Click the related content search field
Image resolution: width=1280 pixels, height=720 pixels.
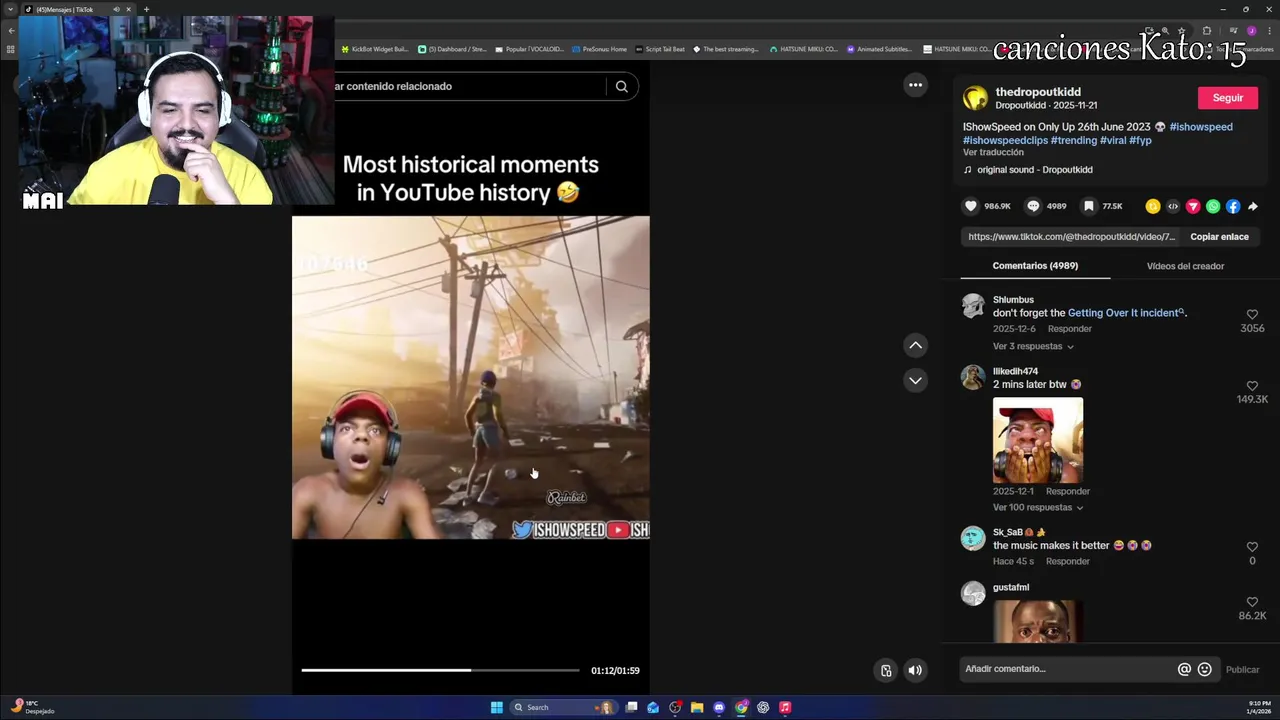[x=468, y=86]
